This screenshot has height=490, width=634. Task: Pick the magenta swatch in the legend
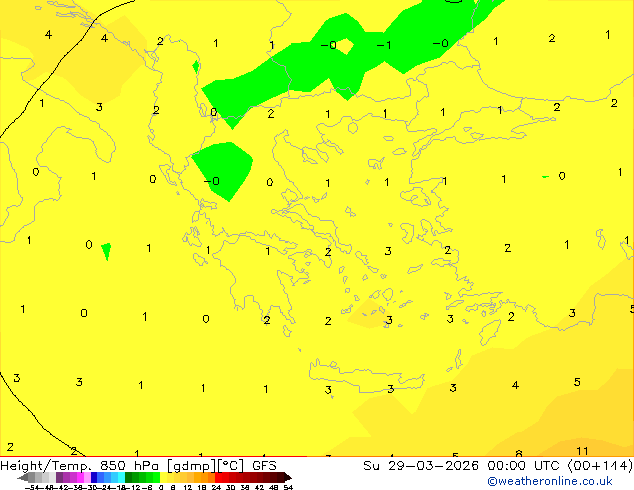coord(80,478)
